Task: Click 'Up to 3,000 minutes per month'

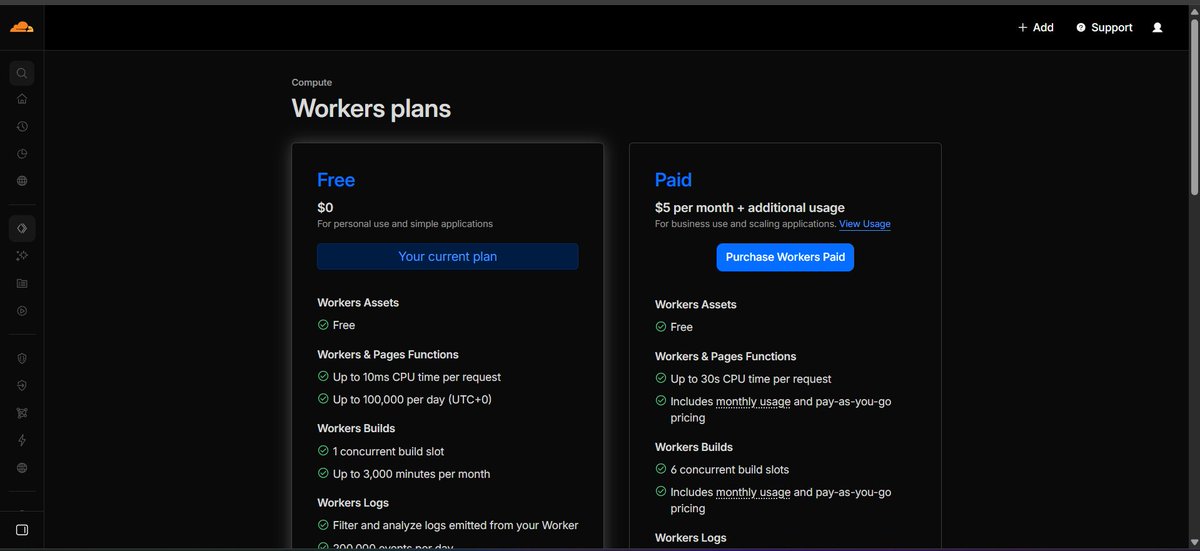Action: coord(411,474)
